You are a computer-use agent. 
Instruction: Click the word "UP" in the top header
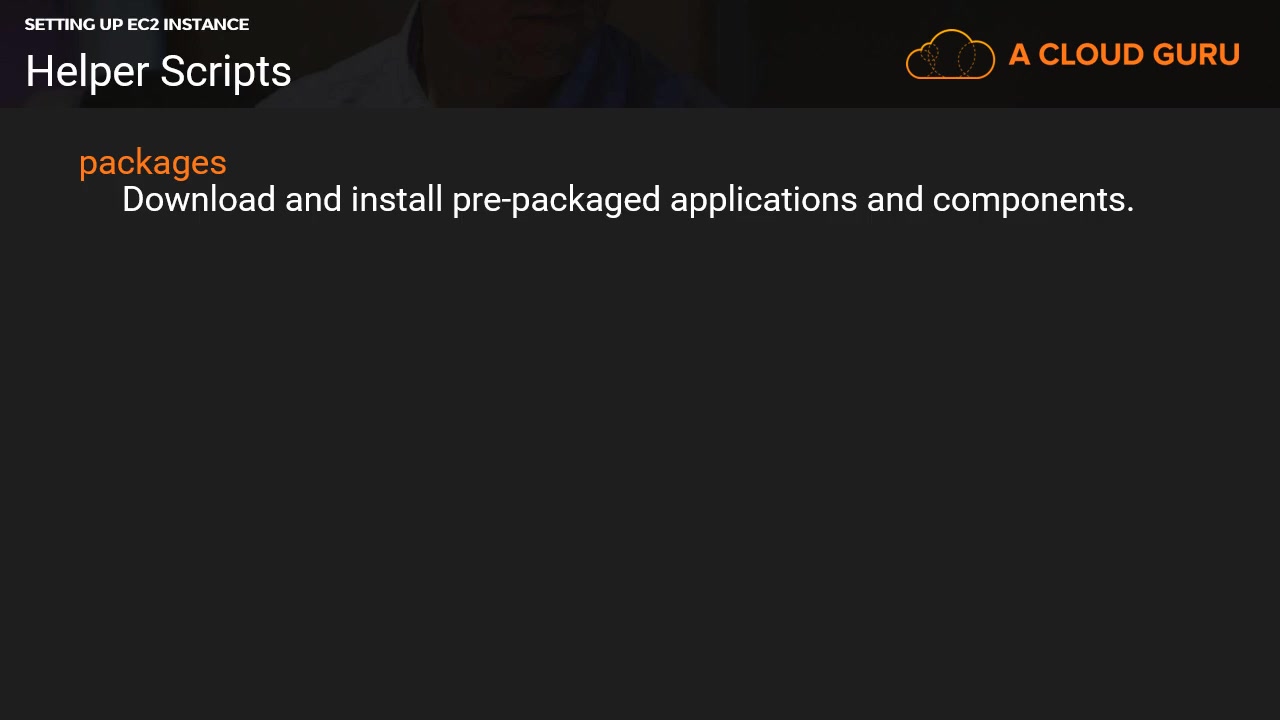[112, 24]
